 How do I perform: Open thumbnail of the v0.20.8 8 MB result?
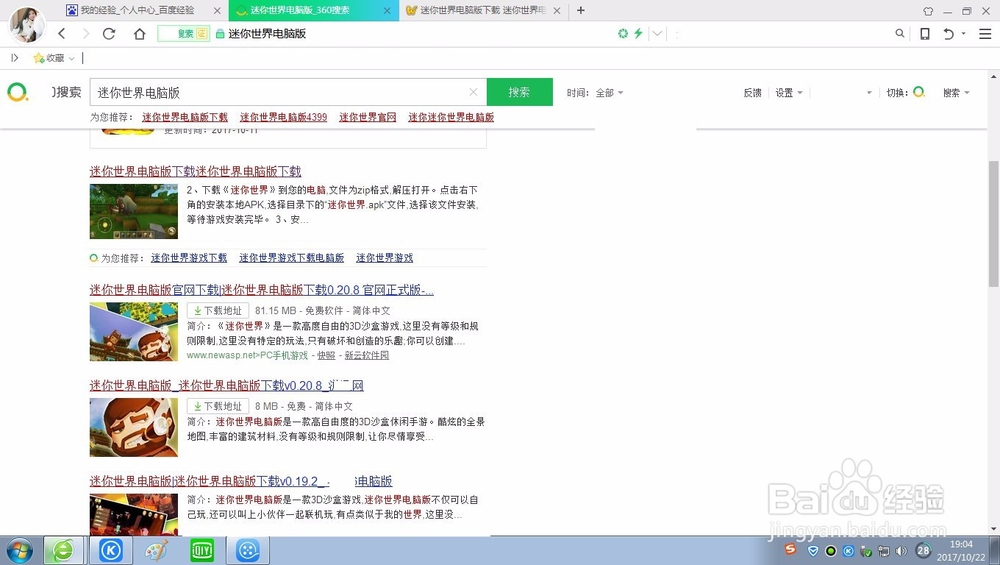point(134,427)
